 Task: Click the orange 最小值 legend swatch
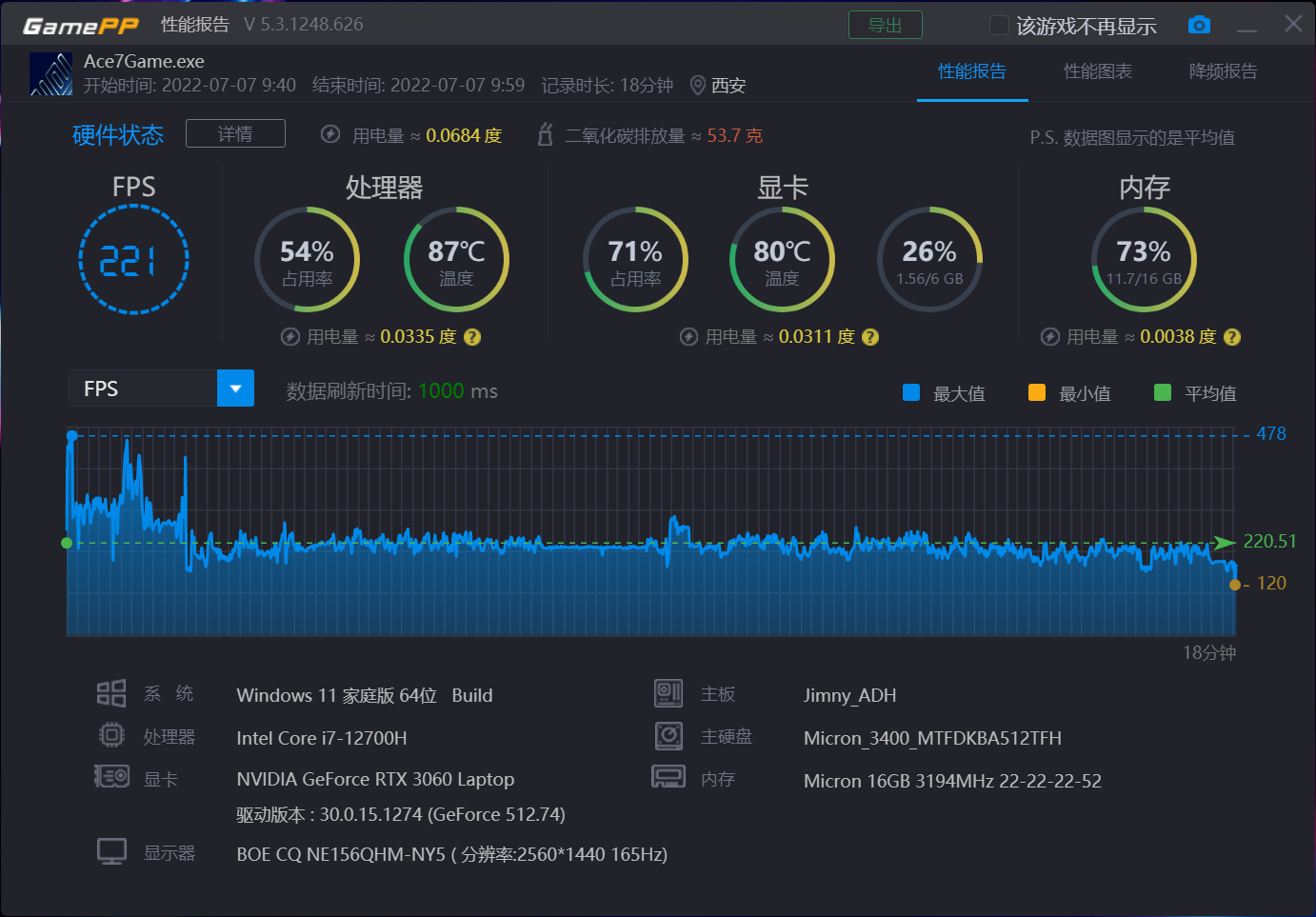(1037, 392)
